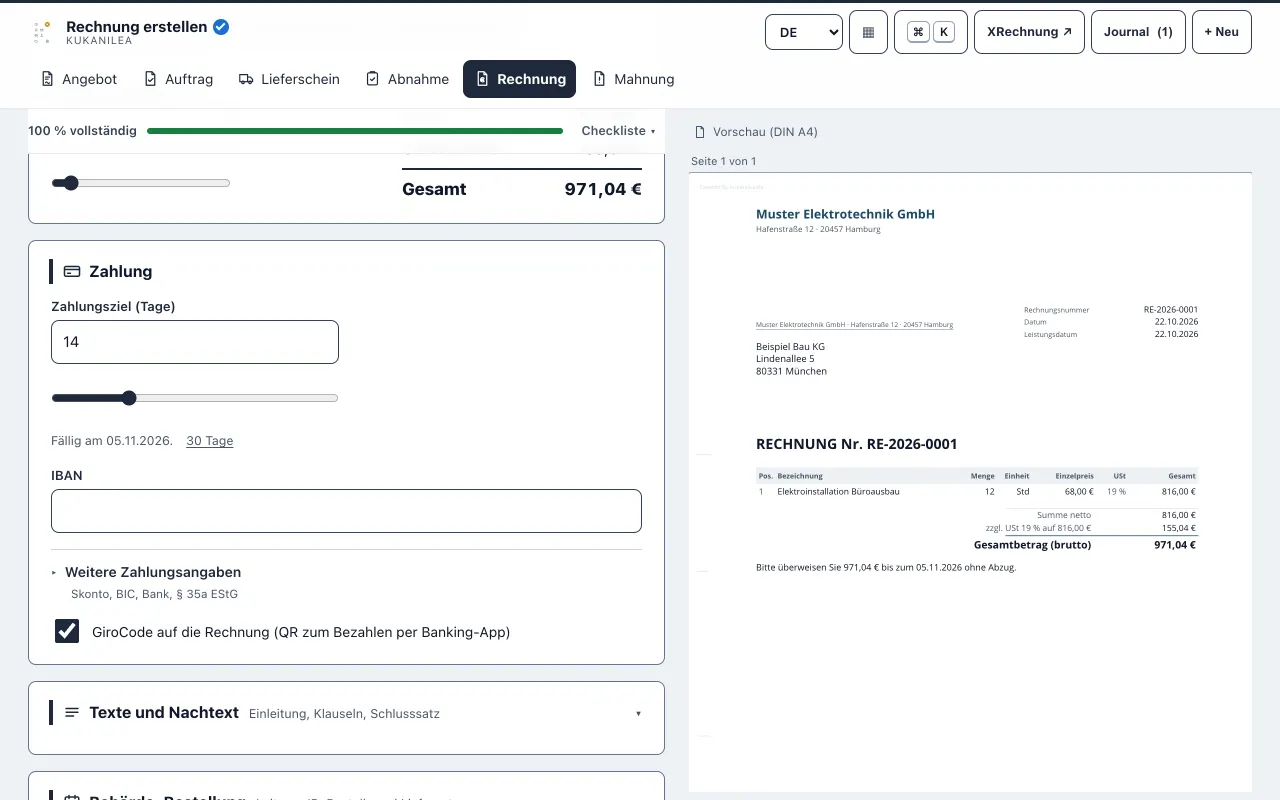Click the 80331 München address line

pyautogui.click(x=791, y=371)
